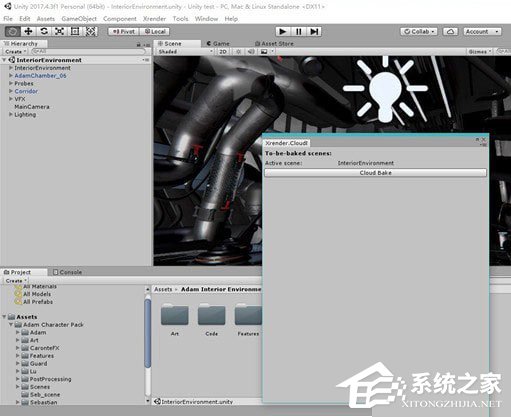The height and width of the screenshot is (417, 511).
Task: Pause the game playback
Action: (x=298, y=32)
